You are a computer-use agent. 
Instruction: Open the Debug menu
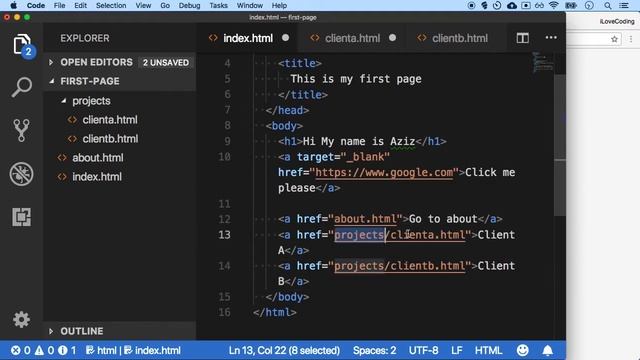[x=189, y=5]
